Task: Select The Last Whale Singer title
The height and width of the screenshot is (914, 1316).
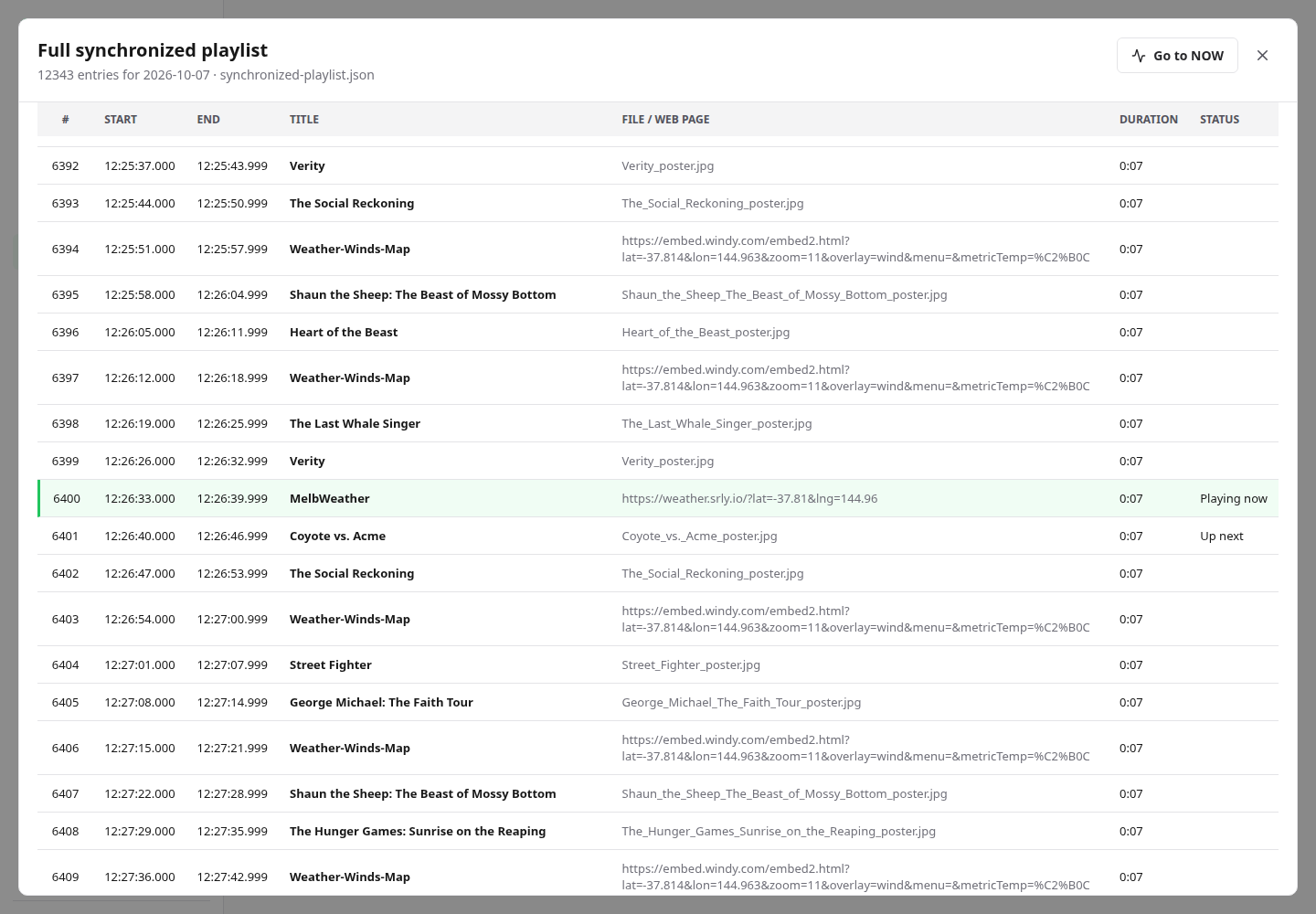Action: pos(355,424)
